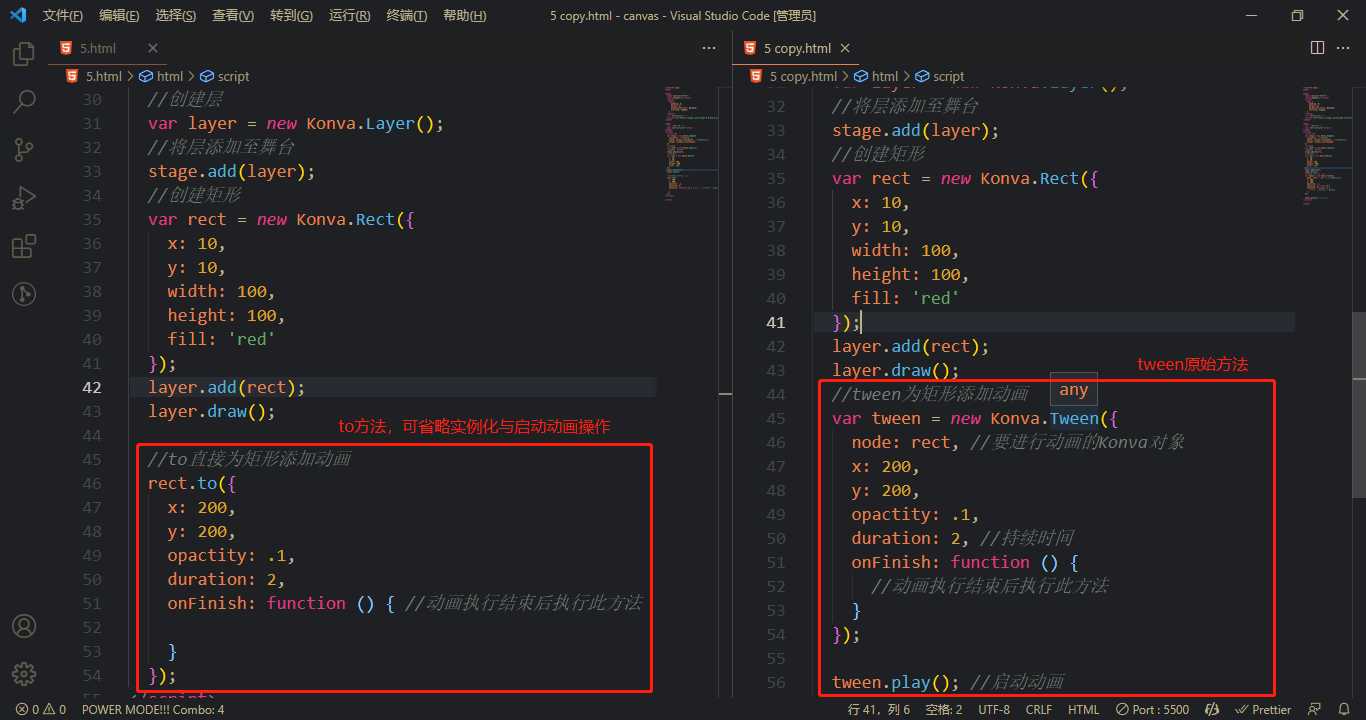
Task: Click POWER MODE!!! Combo: 4 status text
Action: [153, 709]
